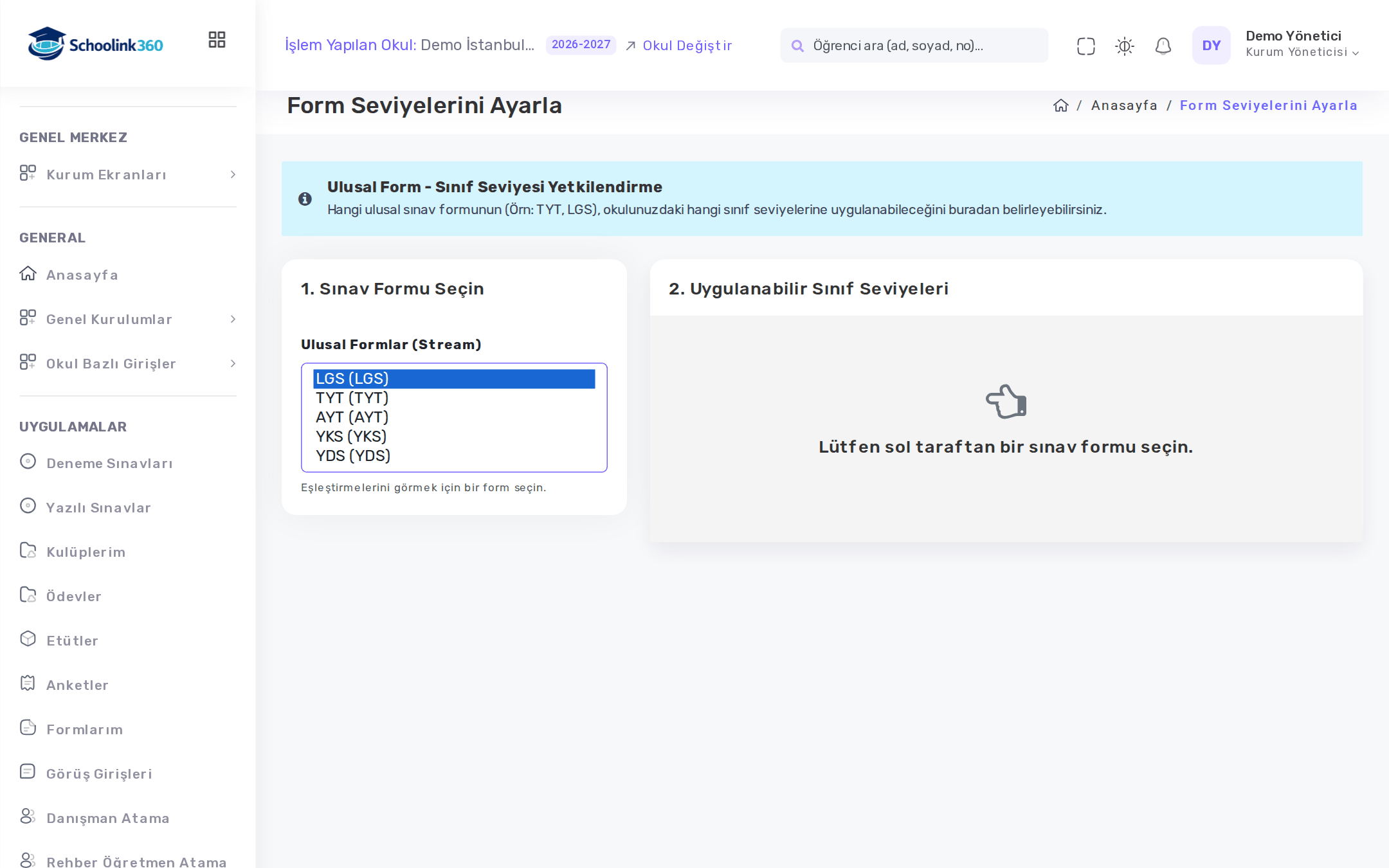Select YDS (YDS) exam form

[454, 456]
